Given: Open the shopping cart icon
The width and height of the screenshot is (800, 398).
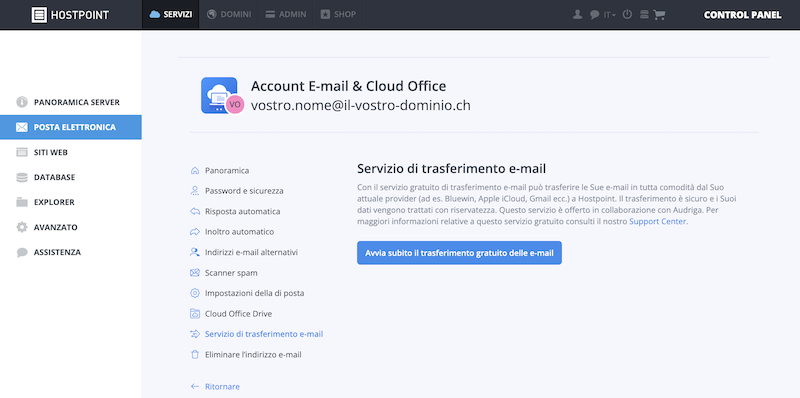Looking at the screenshot, I should [659, 15].
